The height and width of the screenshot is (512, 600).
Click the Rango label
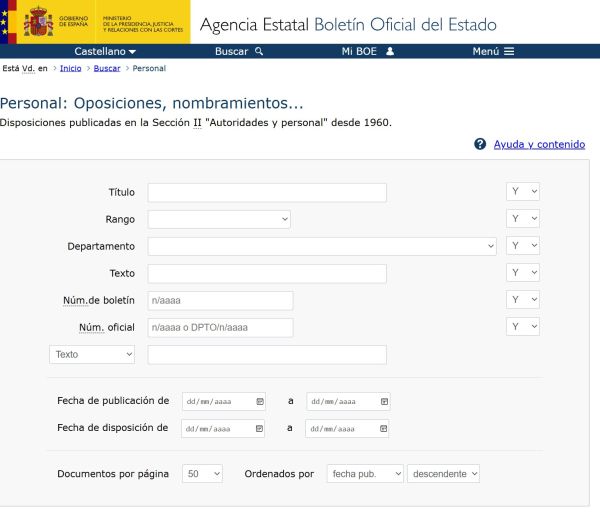[120, 219]
